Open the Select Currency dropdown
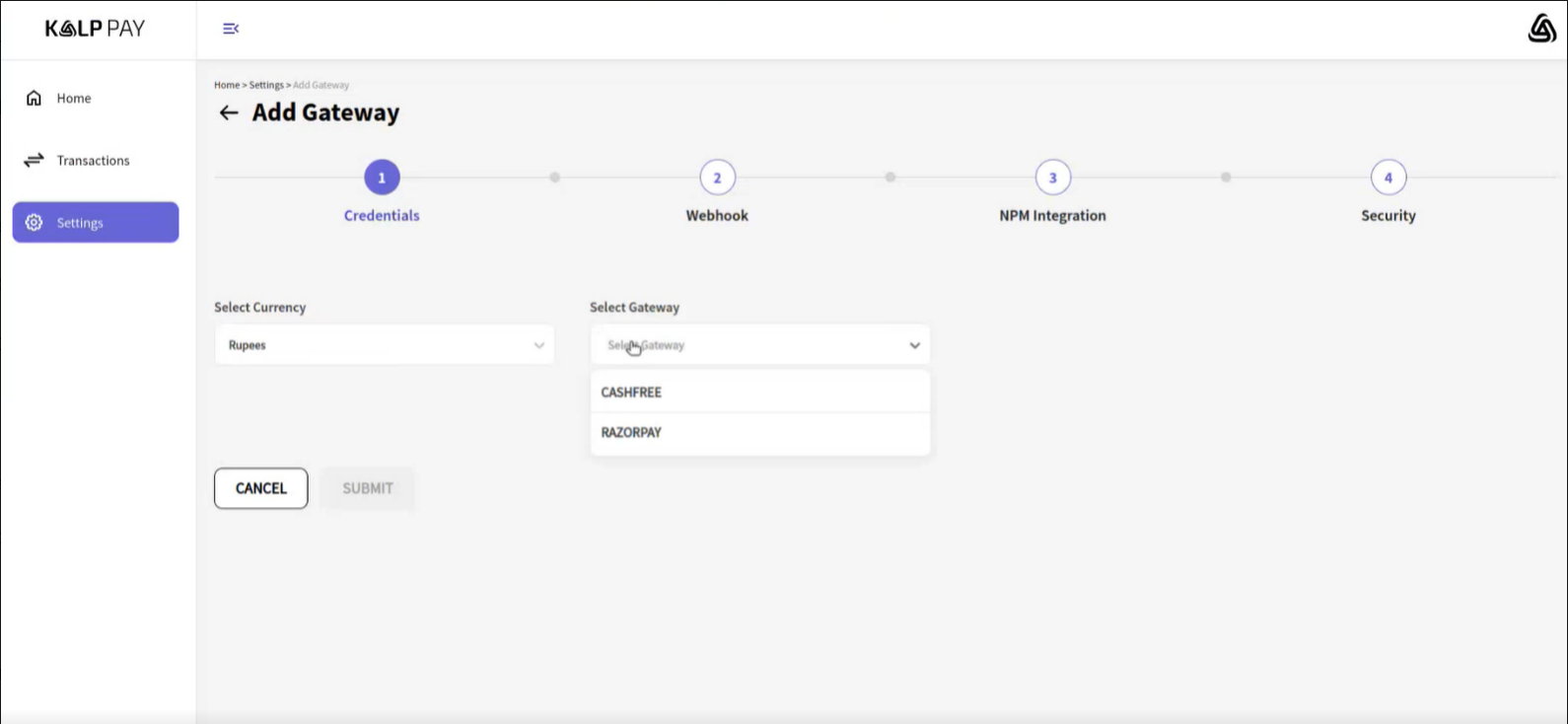1568x724 pixels. click(384, 345)
